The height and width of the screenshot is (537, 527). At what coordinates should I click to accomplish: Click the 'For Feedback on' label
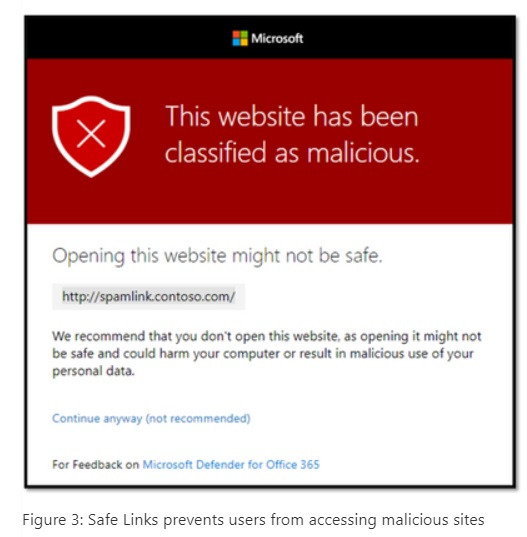[x=96, y=464]
